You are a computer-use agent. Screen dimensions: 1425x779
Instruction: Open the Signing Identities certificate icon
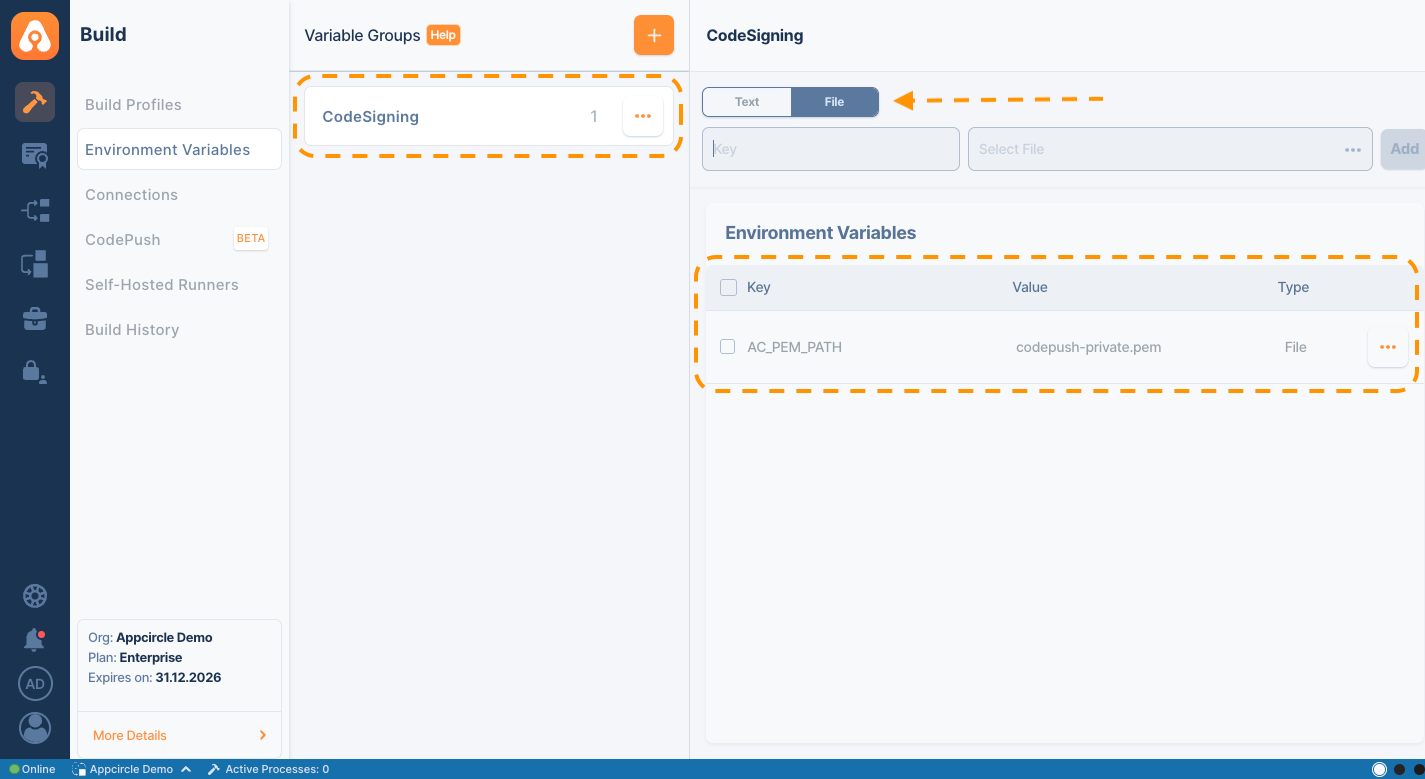point(35,155)
